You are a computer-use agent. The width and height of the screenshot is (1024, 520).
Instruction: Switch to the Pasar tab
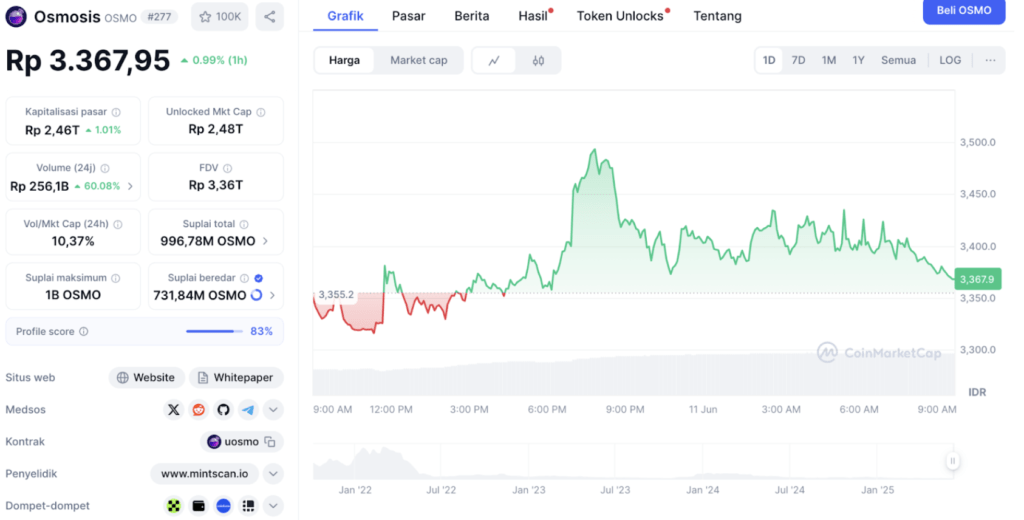pyautogui.click(x=409, y=16)
